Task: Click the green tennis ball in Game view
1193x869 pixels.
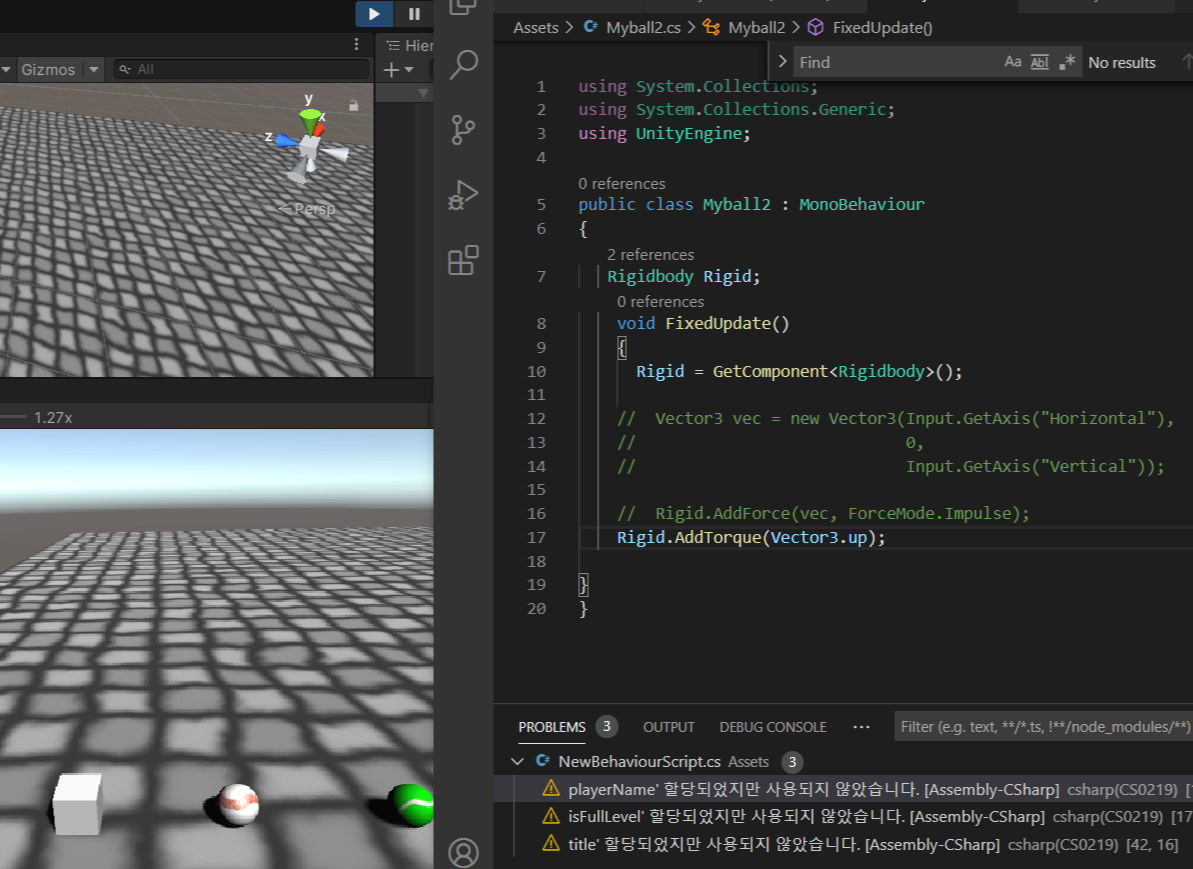Action: tap(412, 805)
